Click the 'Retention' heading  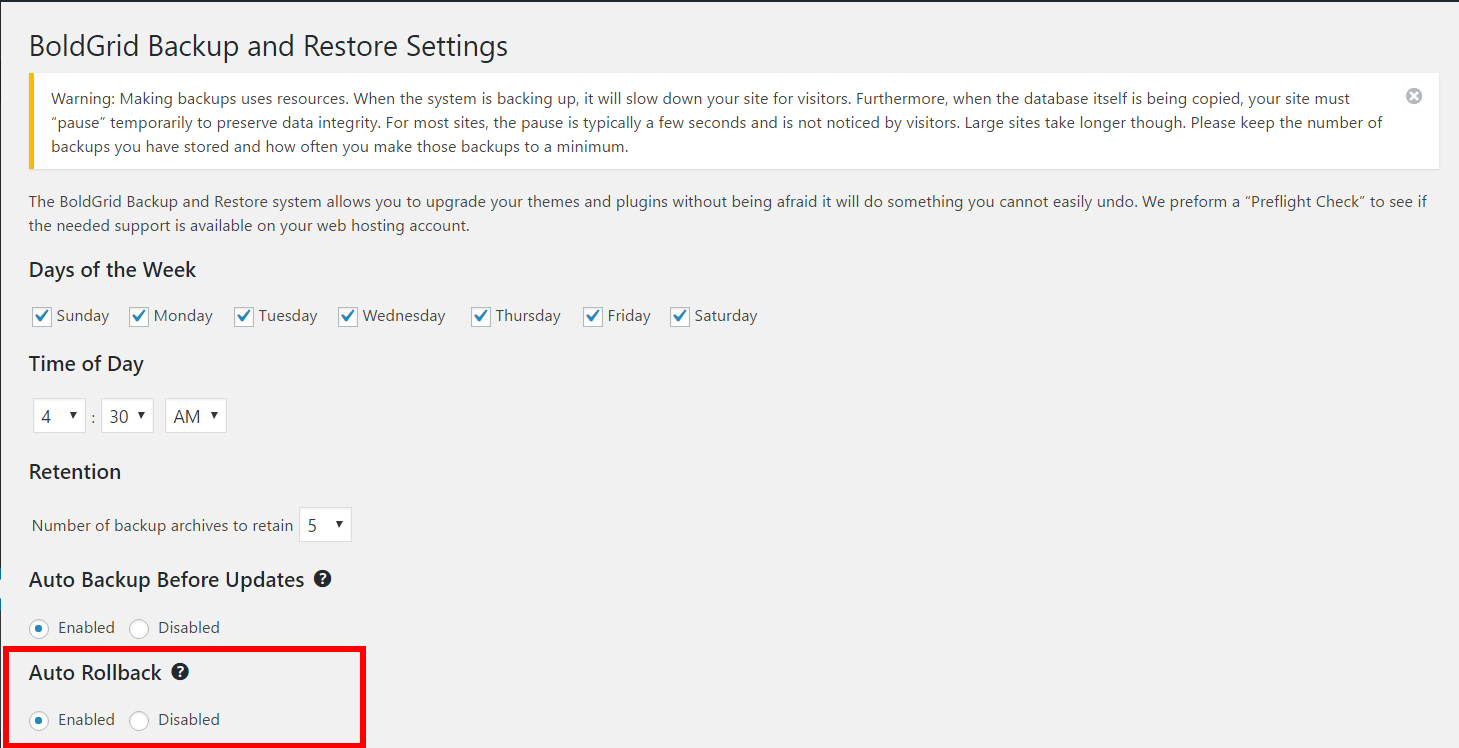pyautogui.click(x=75, y=472)
